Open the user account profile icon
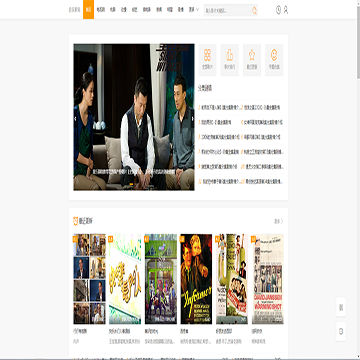Screen dimensions: 360x360 [286, 10]
